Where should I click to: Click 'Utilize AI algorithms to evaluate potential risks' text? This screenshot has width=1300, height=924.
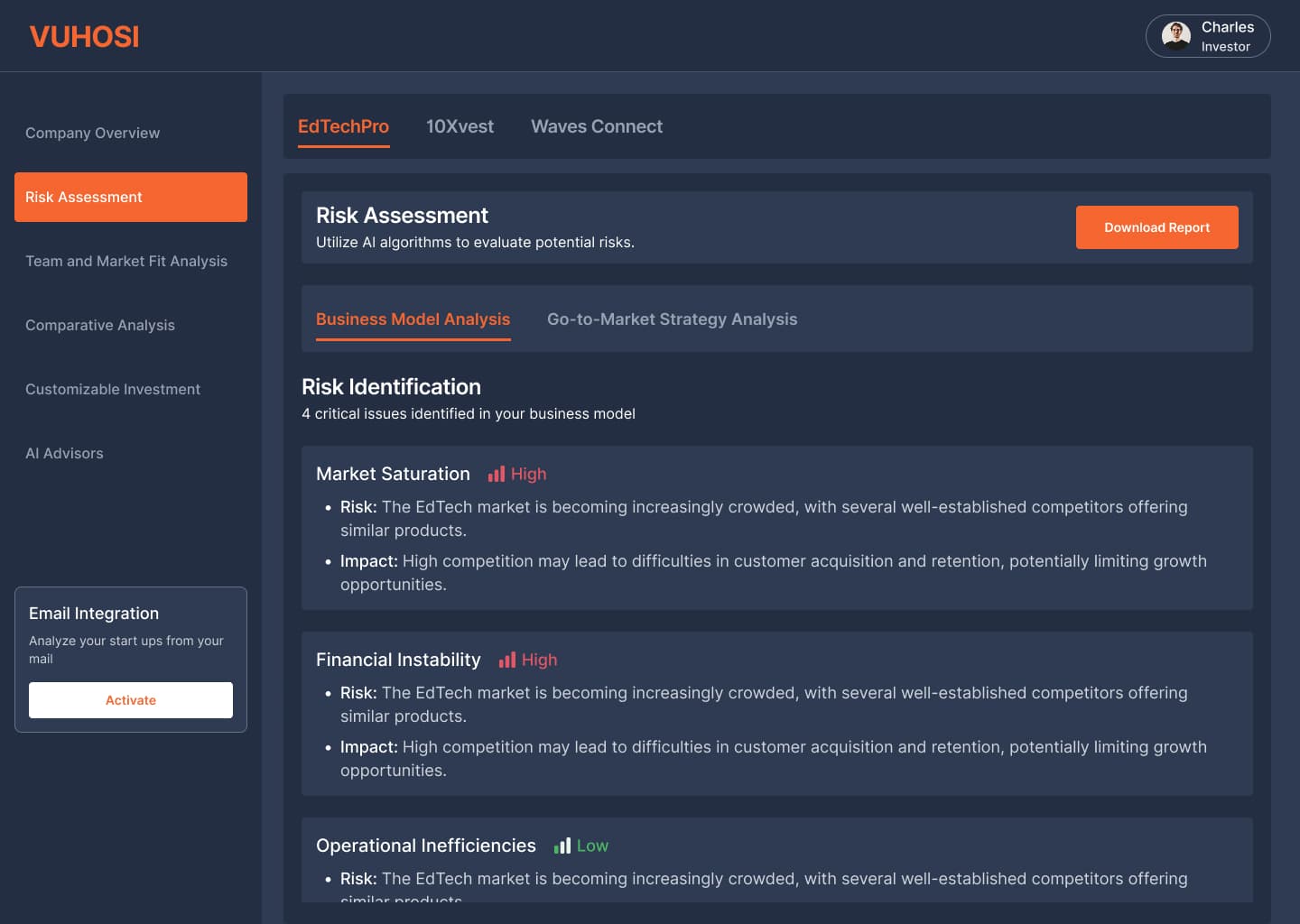tap(475, 242)
